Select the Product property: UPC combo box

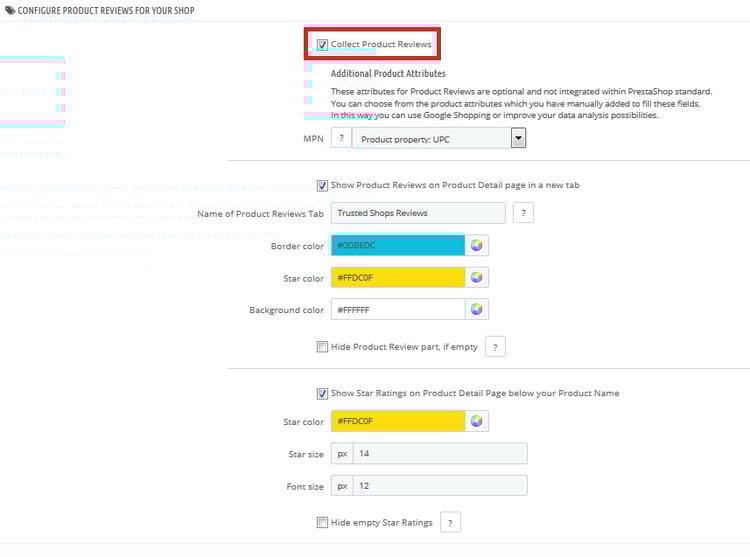(439, 138)
